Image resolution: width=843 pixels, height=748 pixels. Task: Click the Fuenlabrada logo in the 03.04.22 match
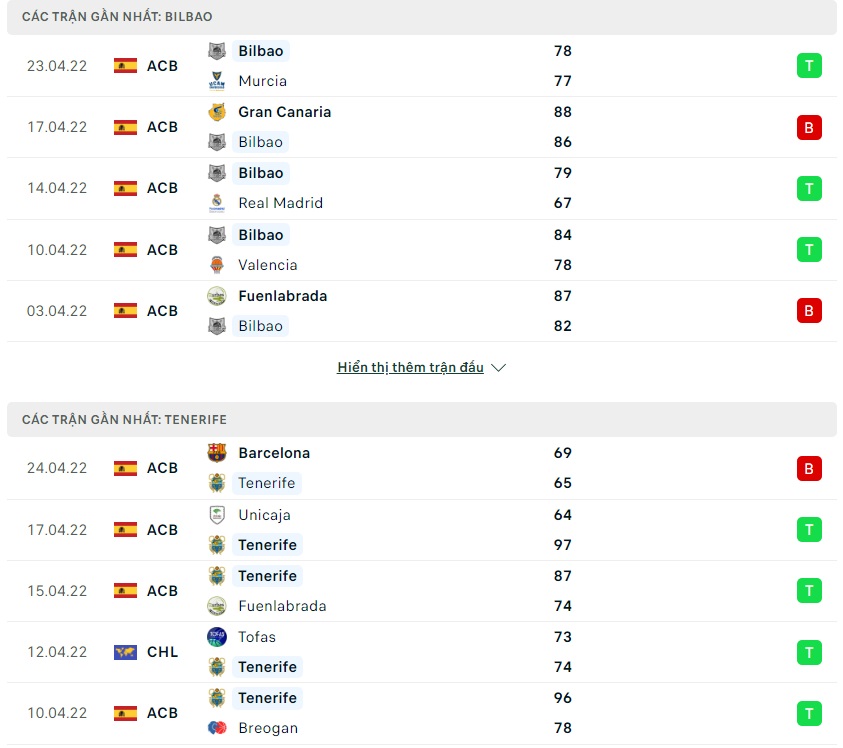216,296
